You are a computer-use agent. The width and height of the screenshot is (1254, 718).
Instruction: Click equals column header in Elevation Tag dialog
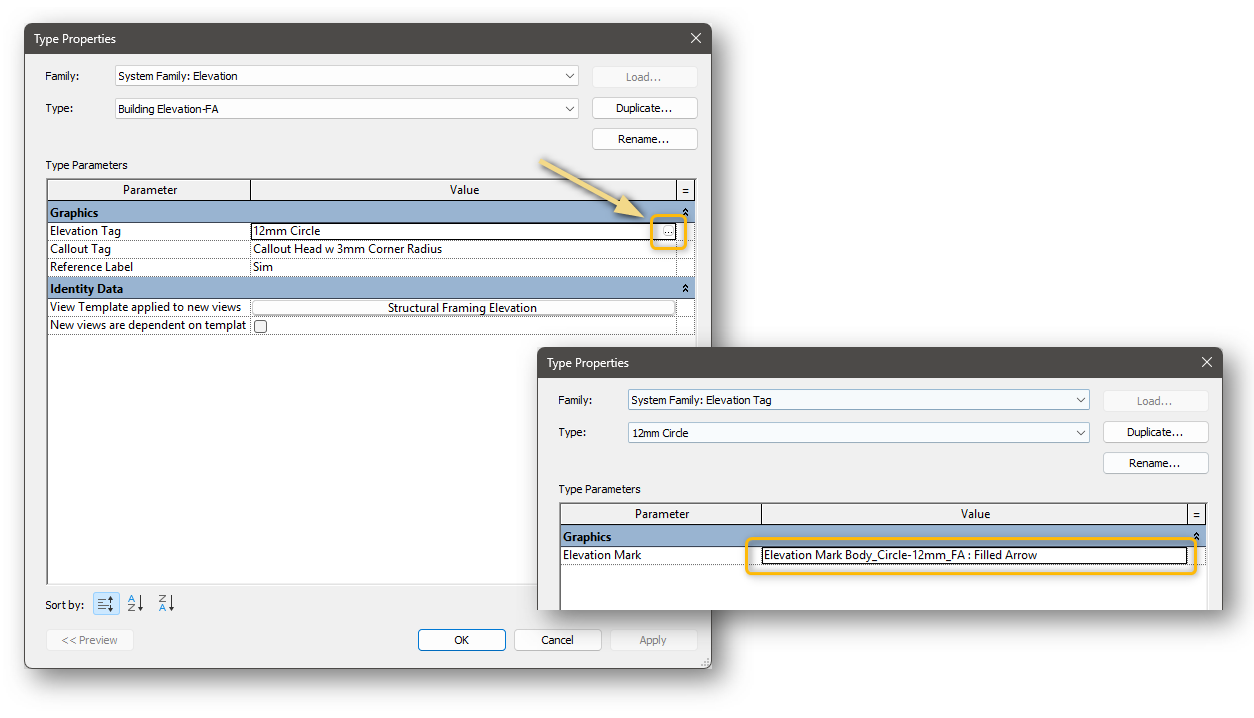[x=1197, y=514]
